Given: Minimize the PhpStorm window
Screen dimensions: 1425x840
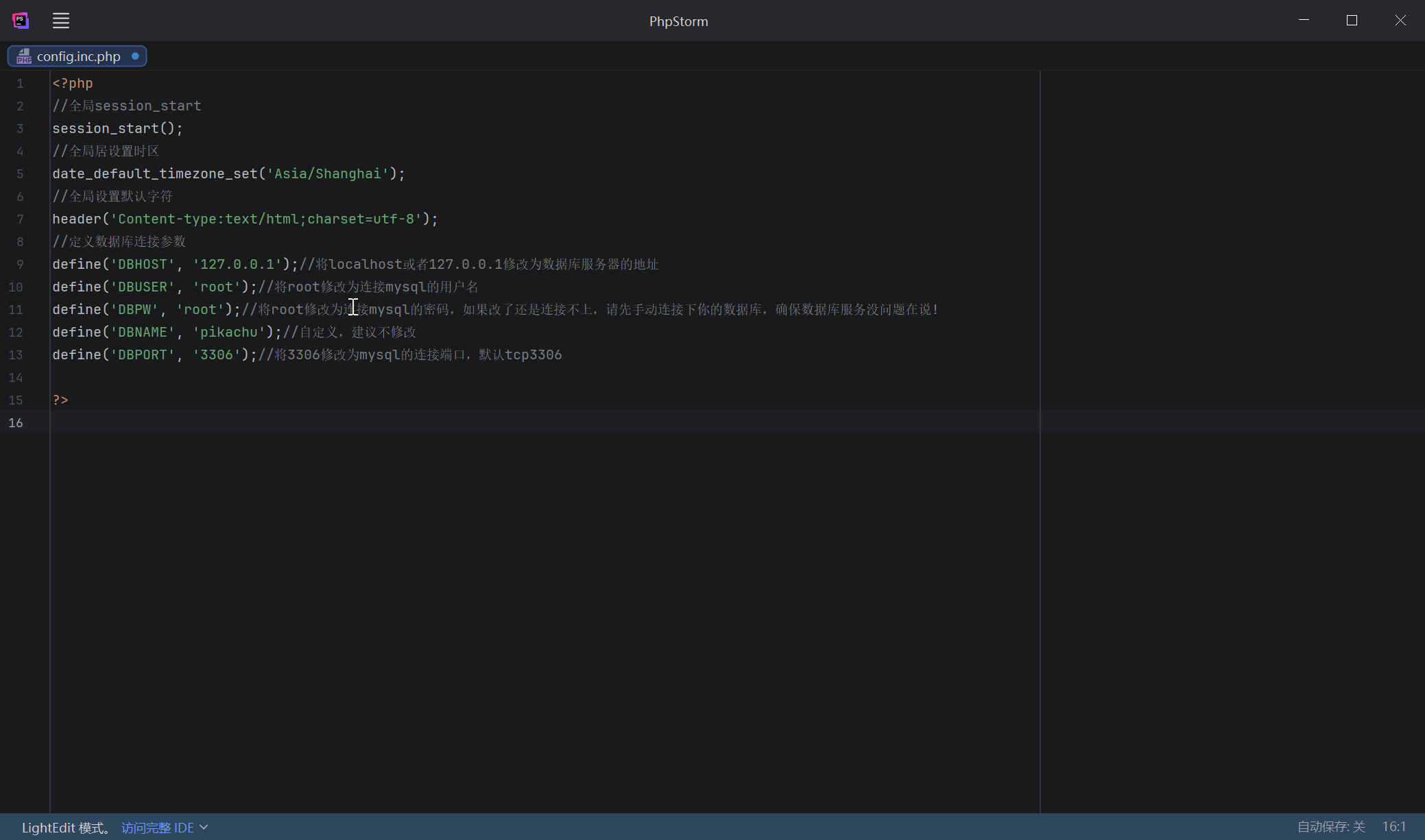Looking at the screenshot, I should (x=1304, y=21).
